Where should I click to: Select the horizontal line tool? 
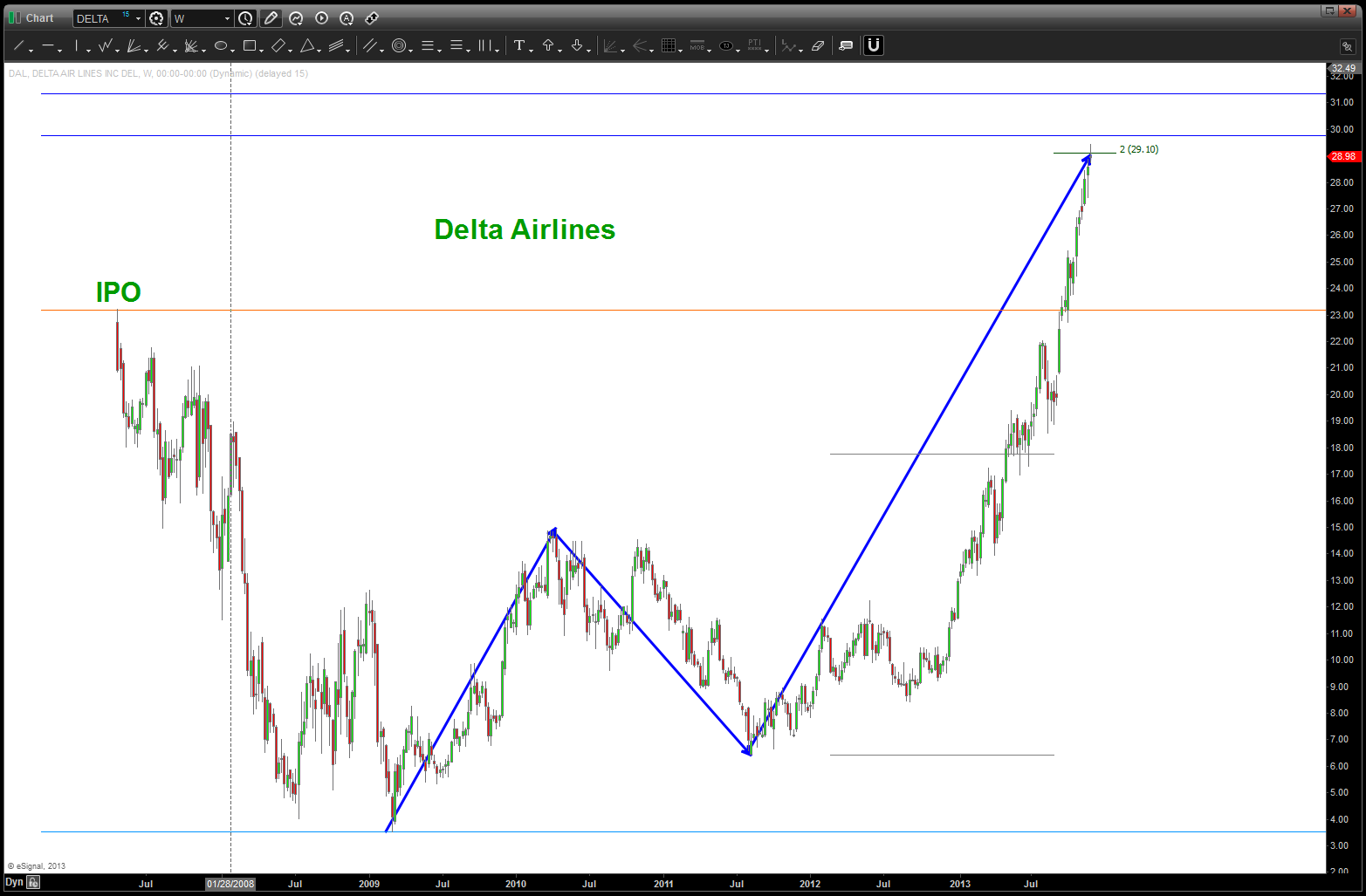point(48,46)
